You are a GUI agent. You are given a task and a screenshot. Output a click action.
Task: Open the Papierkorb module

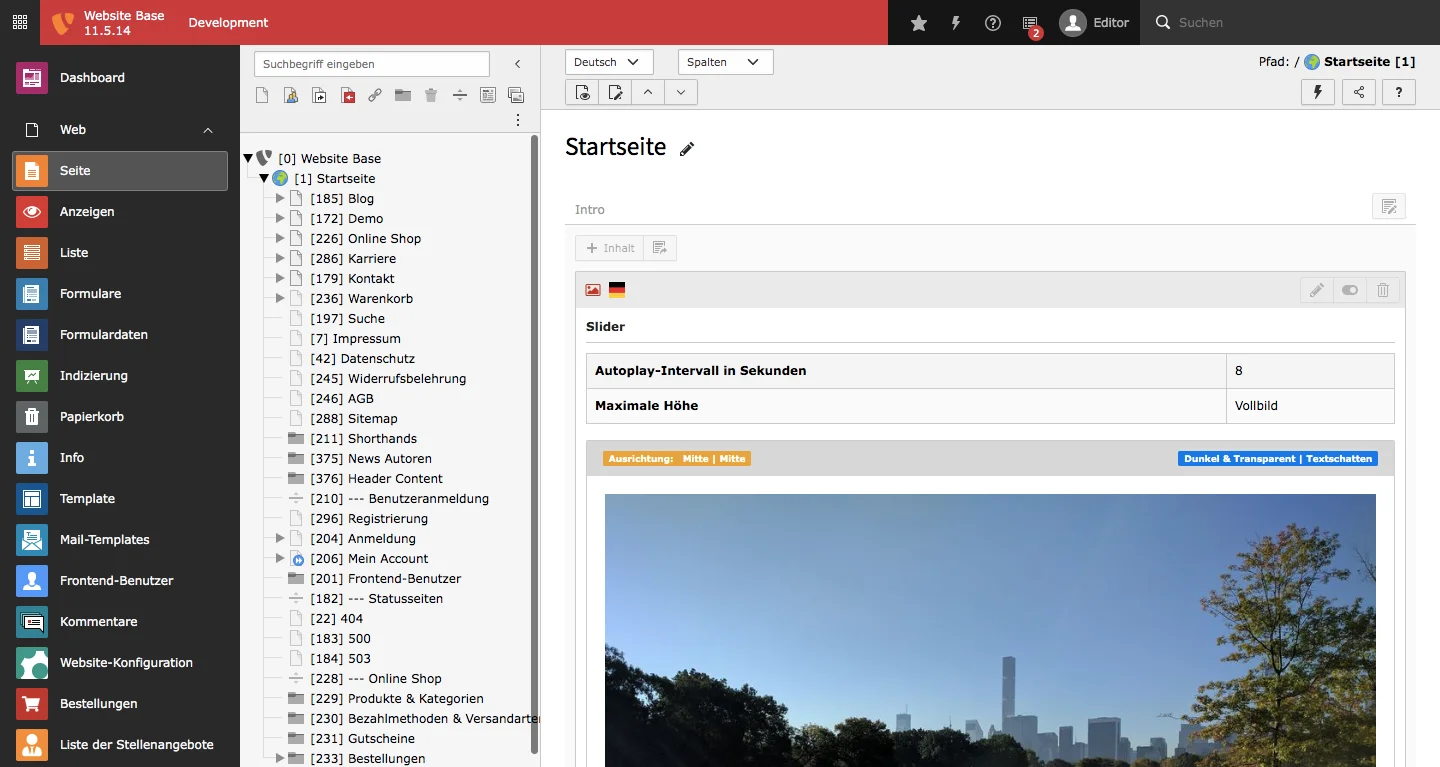coord(92,417)
